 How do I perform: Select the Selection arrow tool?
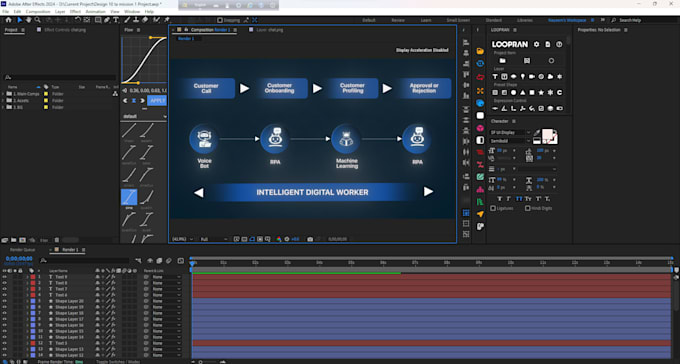point(20,20)
